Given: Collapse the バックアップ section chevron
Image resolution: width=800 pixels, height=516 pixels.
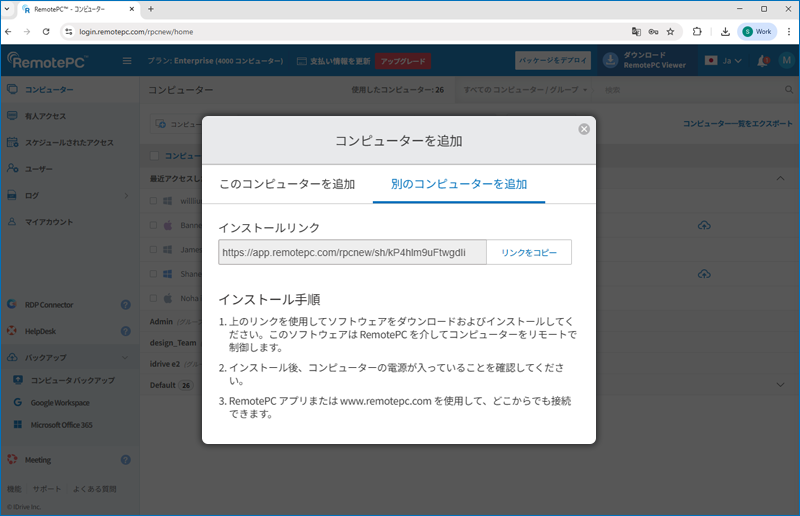Looking at the screenshot, I should [x=125, y=358].
